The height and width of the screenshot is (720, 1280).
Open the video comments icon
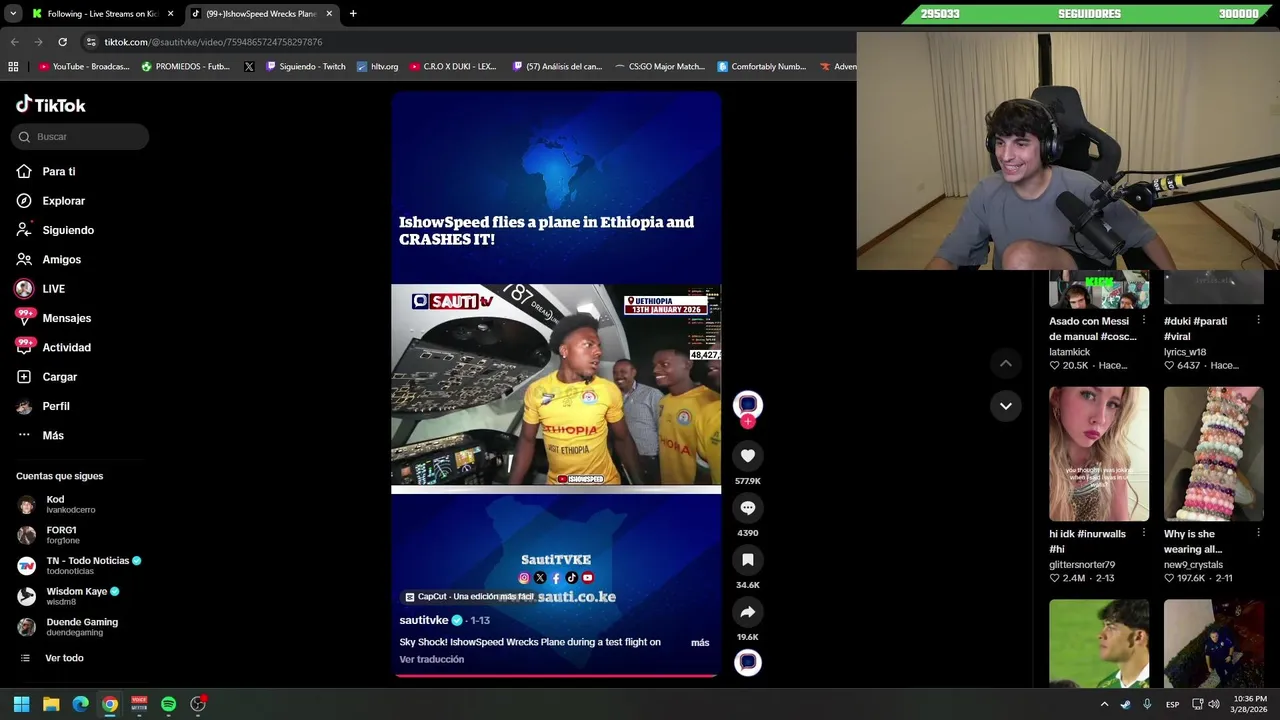tap(747, 508)
